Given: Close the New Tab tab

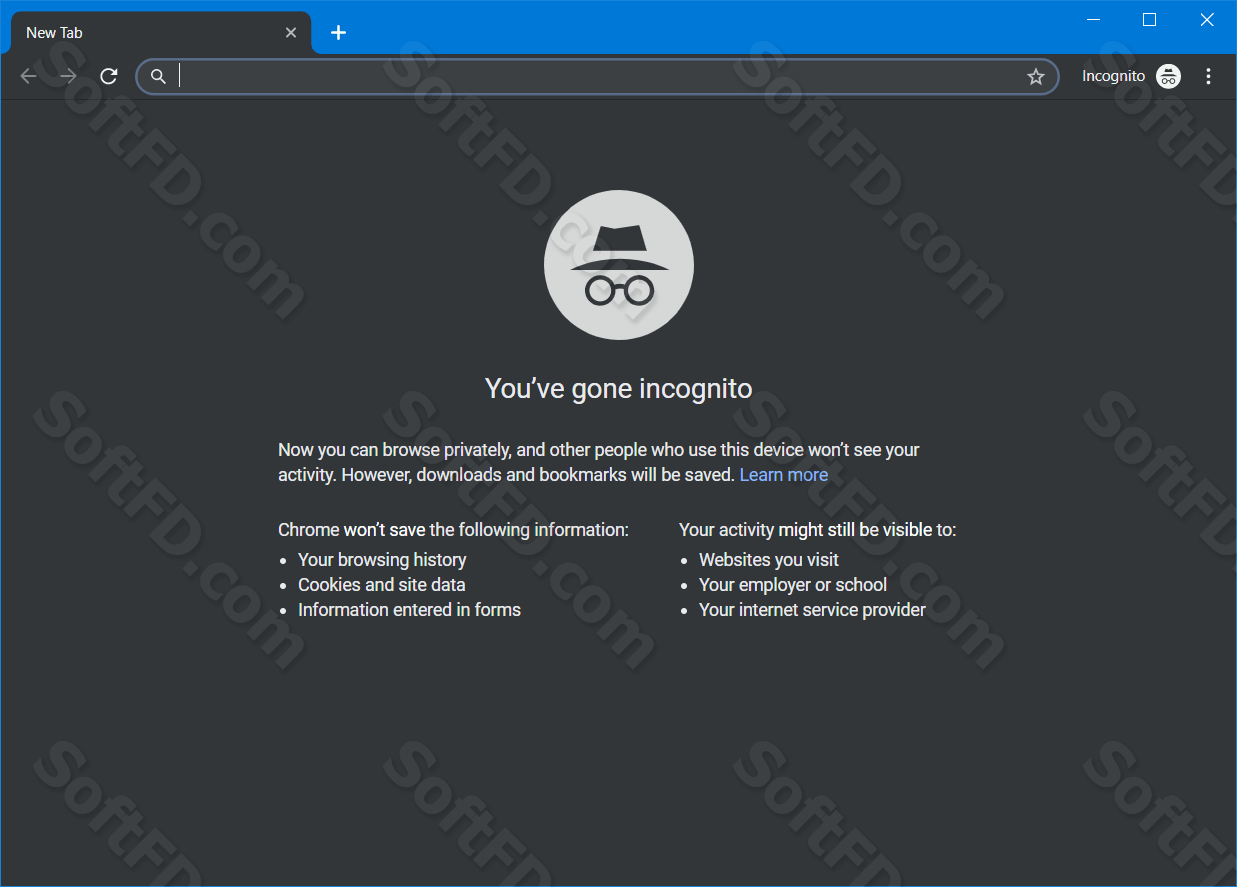Looking at the screenshot, I should (291, 33).
